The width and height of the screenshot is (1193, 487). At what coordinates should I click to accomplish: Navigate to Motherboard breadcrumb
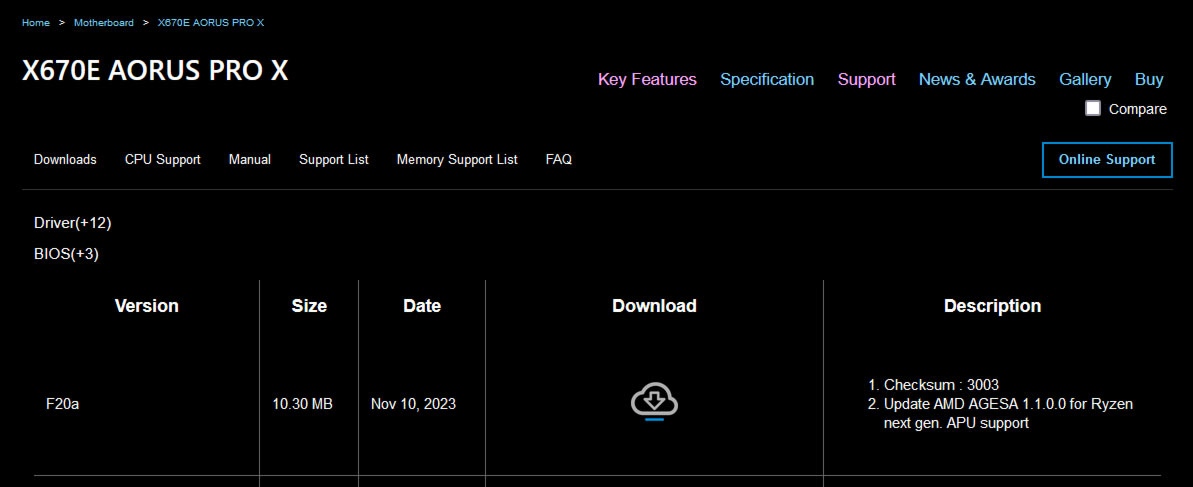104,22
